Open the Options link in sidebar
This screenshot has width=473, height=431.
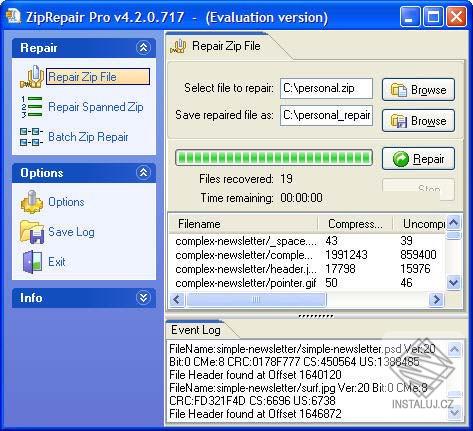click(x=66, y=202)
